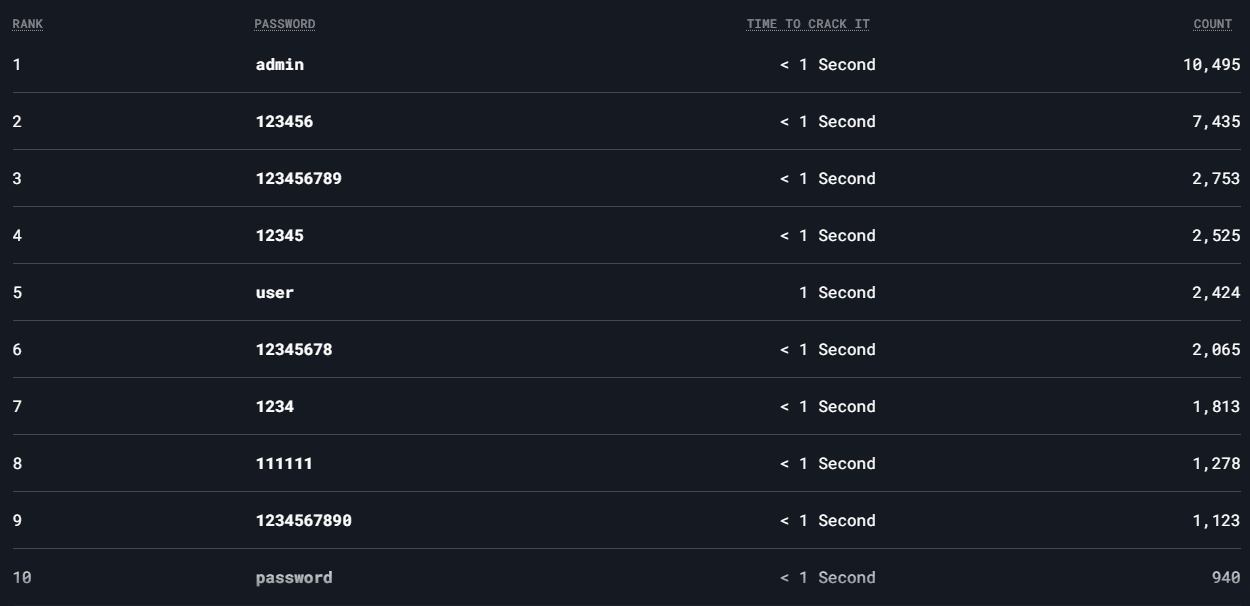Click the COUNT column header
The width and height of the screenshot is (1250, 606).
(x=1213, y=24)
